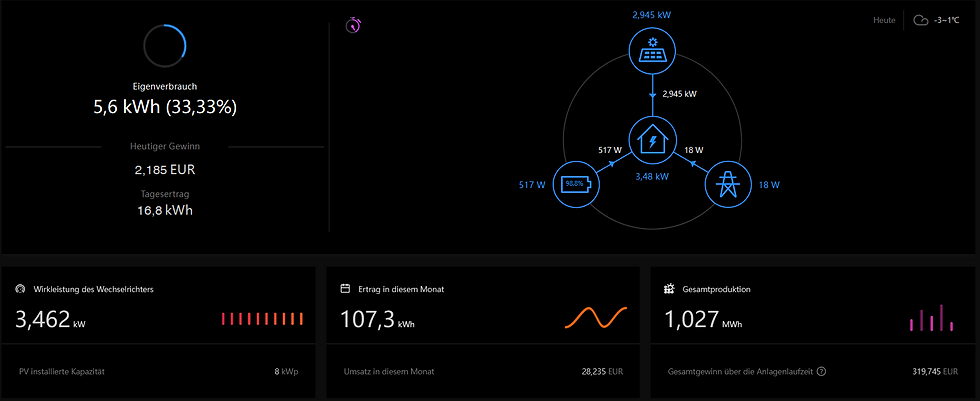Select the power grid pylon icon
Screen dimensions: 980x401
click(728, 186)
